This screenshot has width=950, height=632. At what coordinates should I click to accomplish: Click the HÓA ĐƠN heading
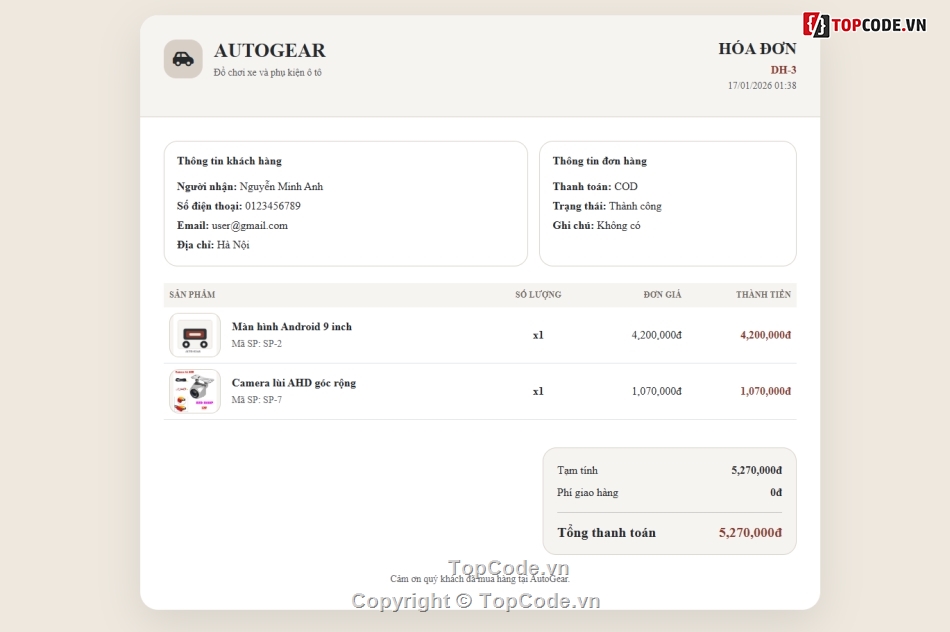point(757,48)
